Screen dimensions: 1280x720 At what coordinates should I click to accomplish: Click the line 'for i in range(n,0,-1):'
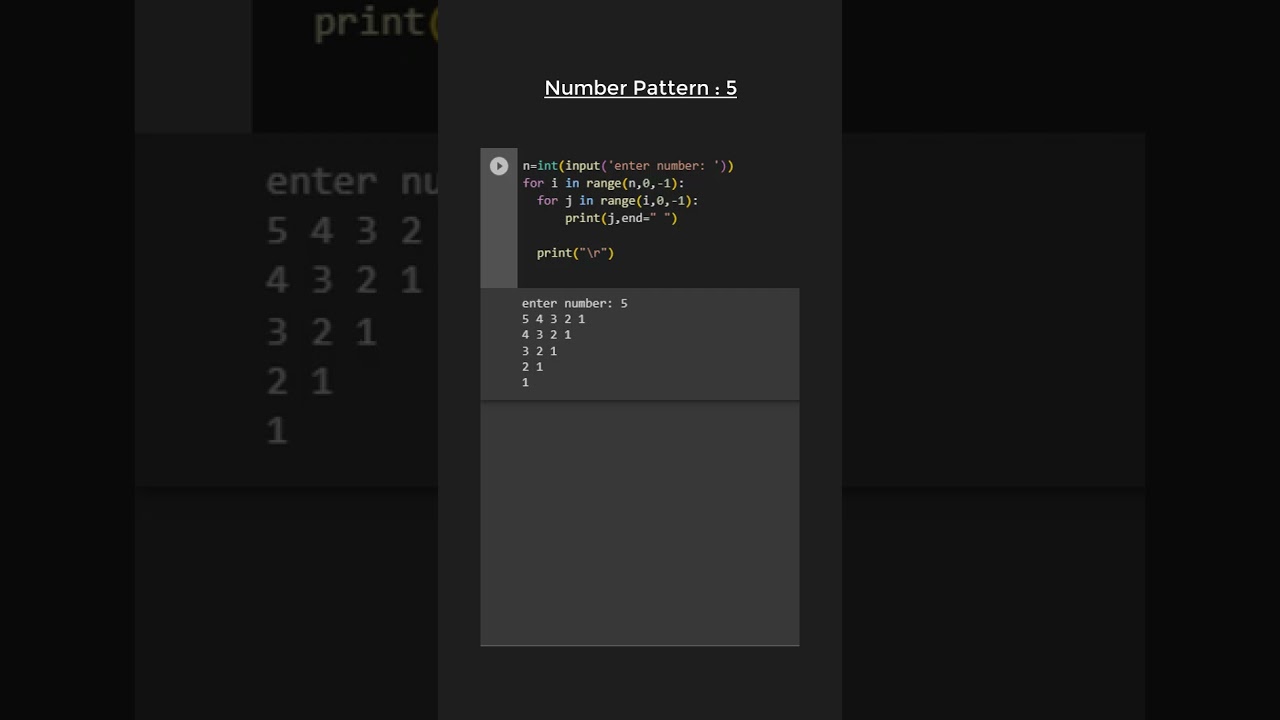(x=603, y=184)
